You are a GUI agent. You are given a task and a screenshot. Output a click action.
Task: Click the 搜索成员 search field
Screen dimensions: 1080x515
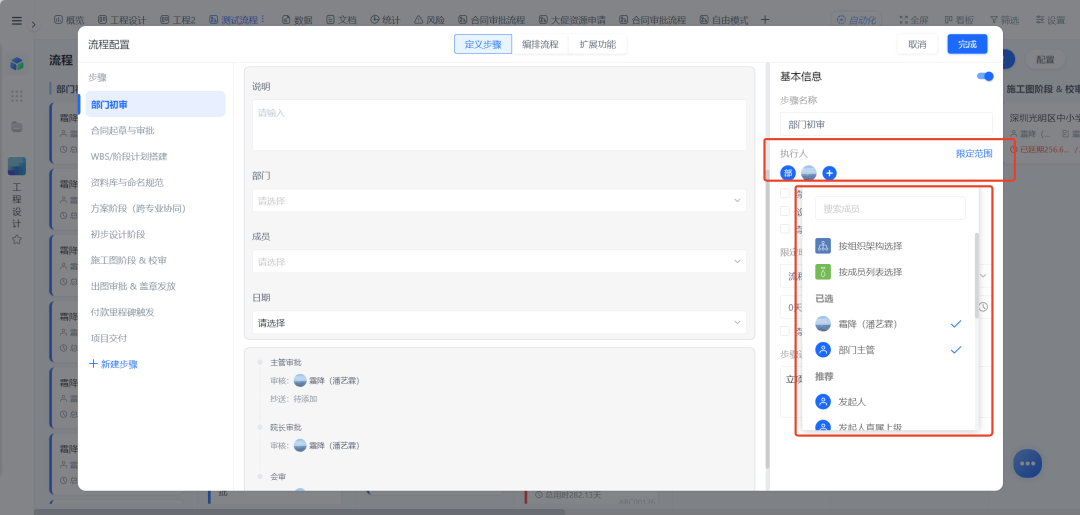click(890, 209)
